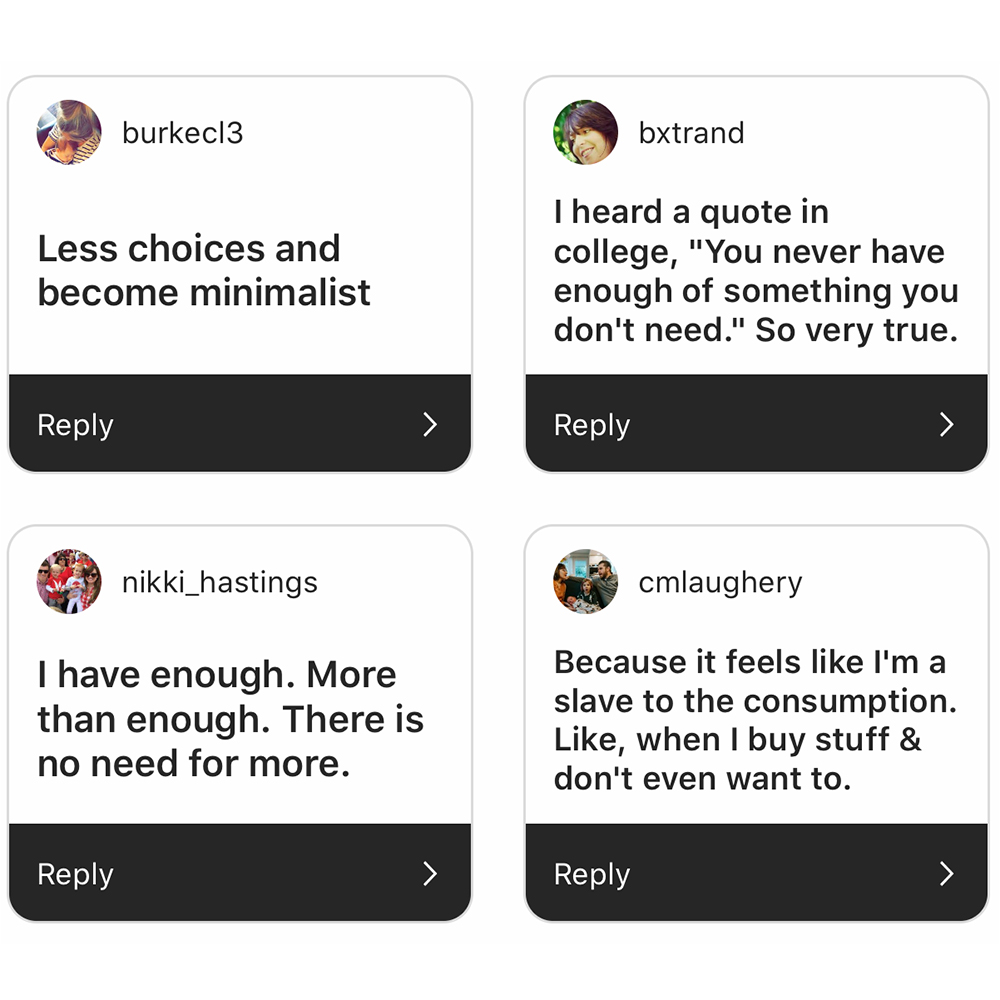Open burkecl3's profile picture

click(69, 132)
